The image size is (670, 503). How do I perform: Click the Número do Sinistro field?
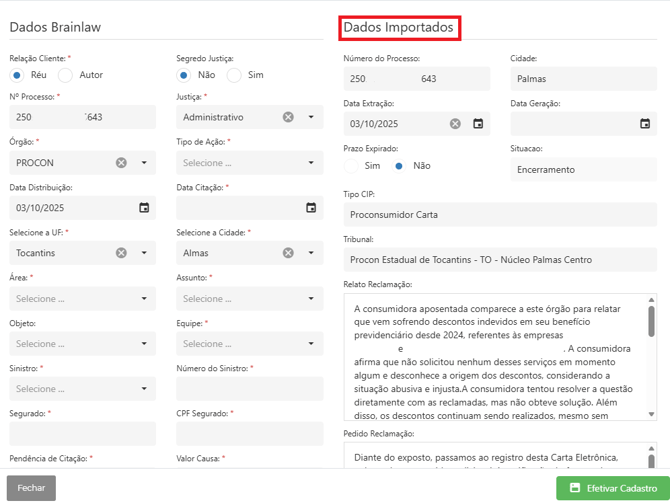[249, 389]
